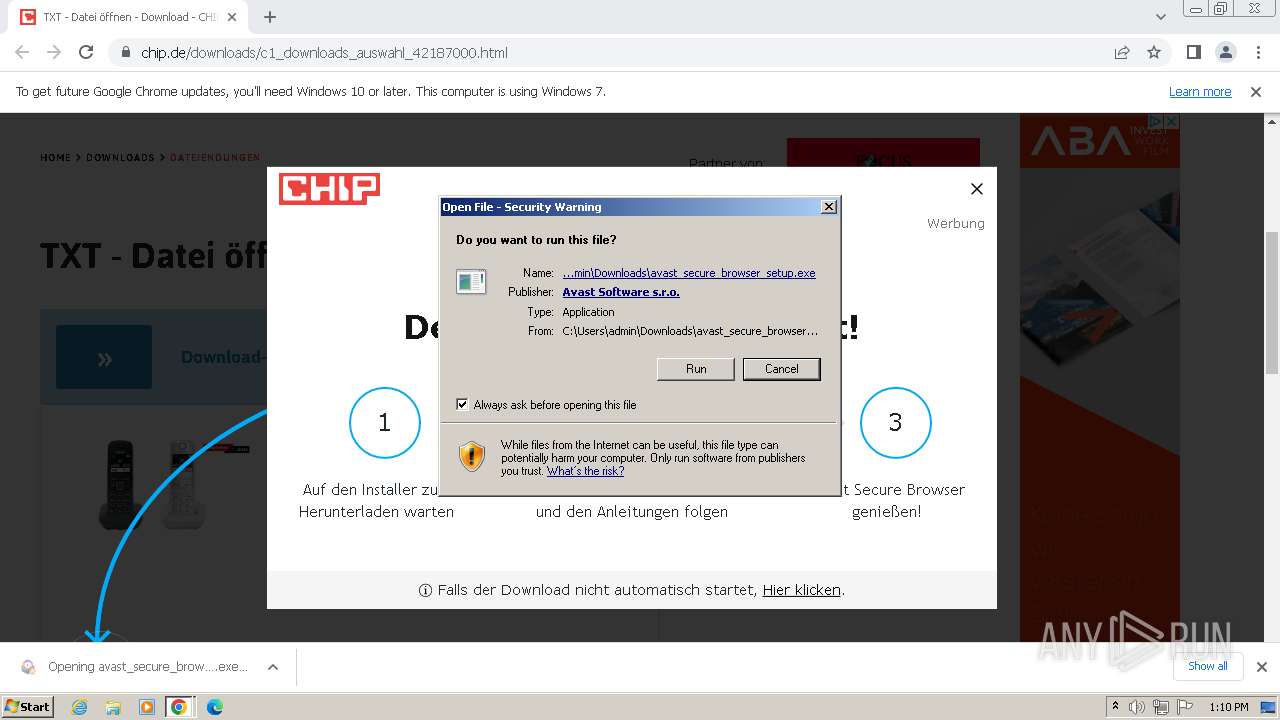Viewport: 1280px width, 720px height.
Task: Expand download item options chevron
Action: [272, 667]
